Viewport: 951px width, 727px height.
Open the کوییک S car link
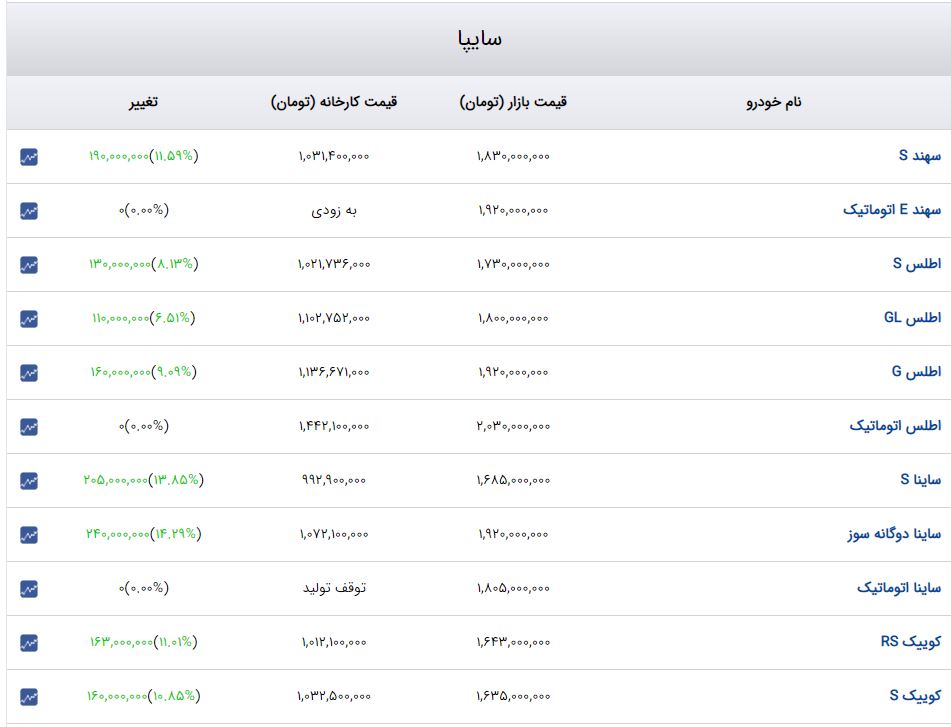tap(915, 695)
